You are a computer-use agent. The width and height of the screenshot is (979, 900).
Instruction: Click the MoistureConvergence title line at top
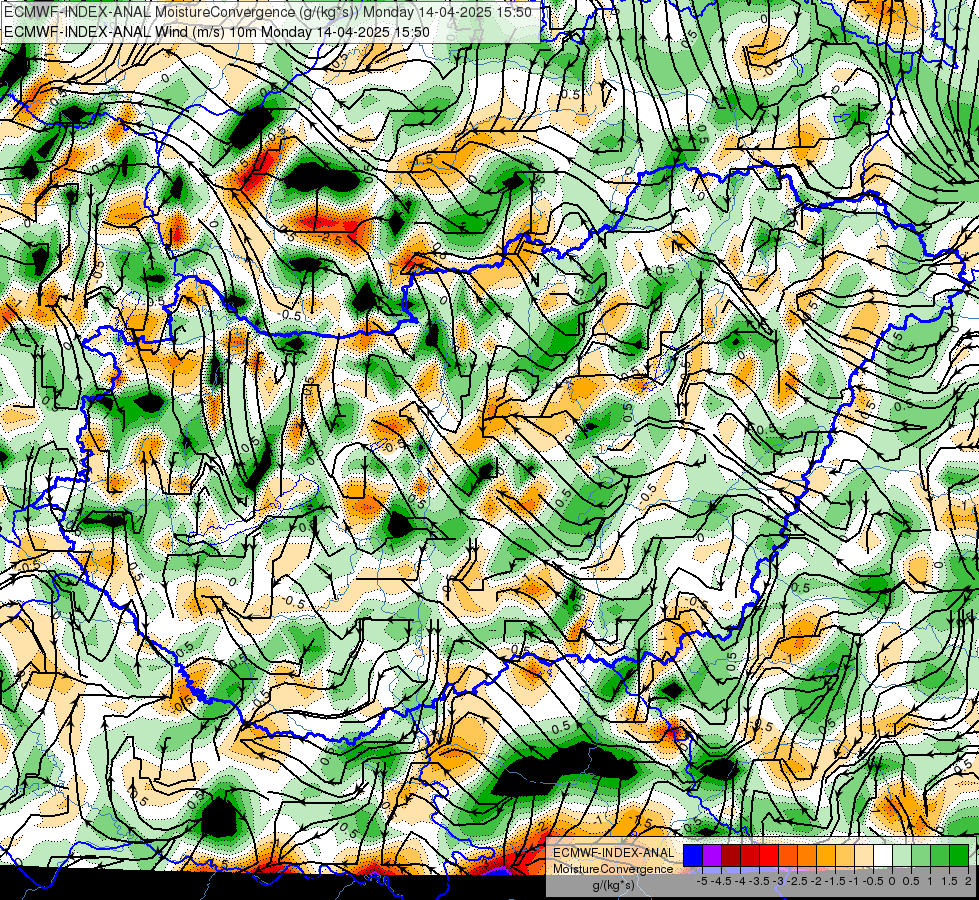click(267, 12)
